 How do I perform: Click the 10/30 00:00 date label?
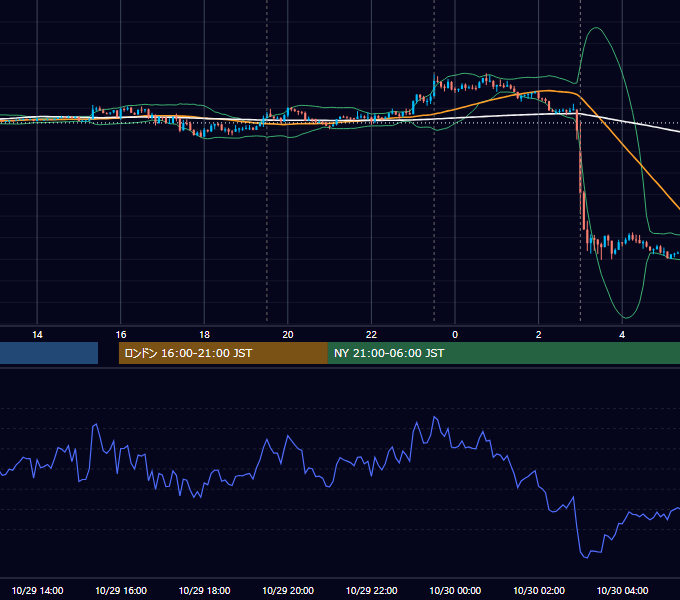click(x=455, y=590)
